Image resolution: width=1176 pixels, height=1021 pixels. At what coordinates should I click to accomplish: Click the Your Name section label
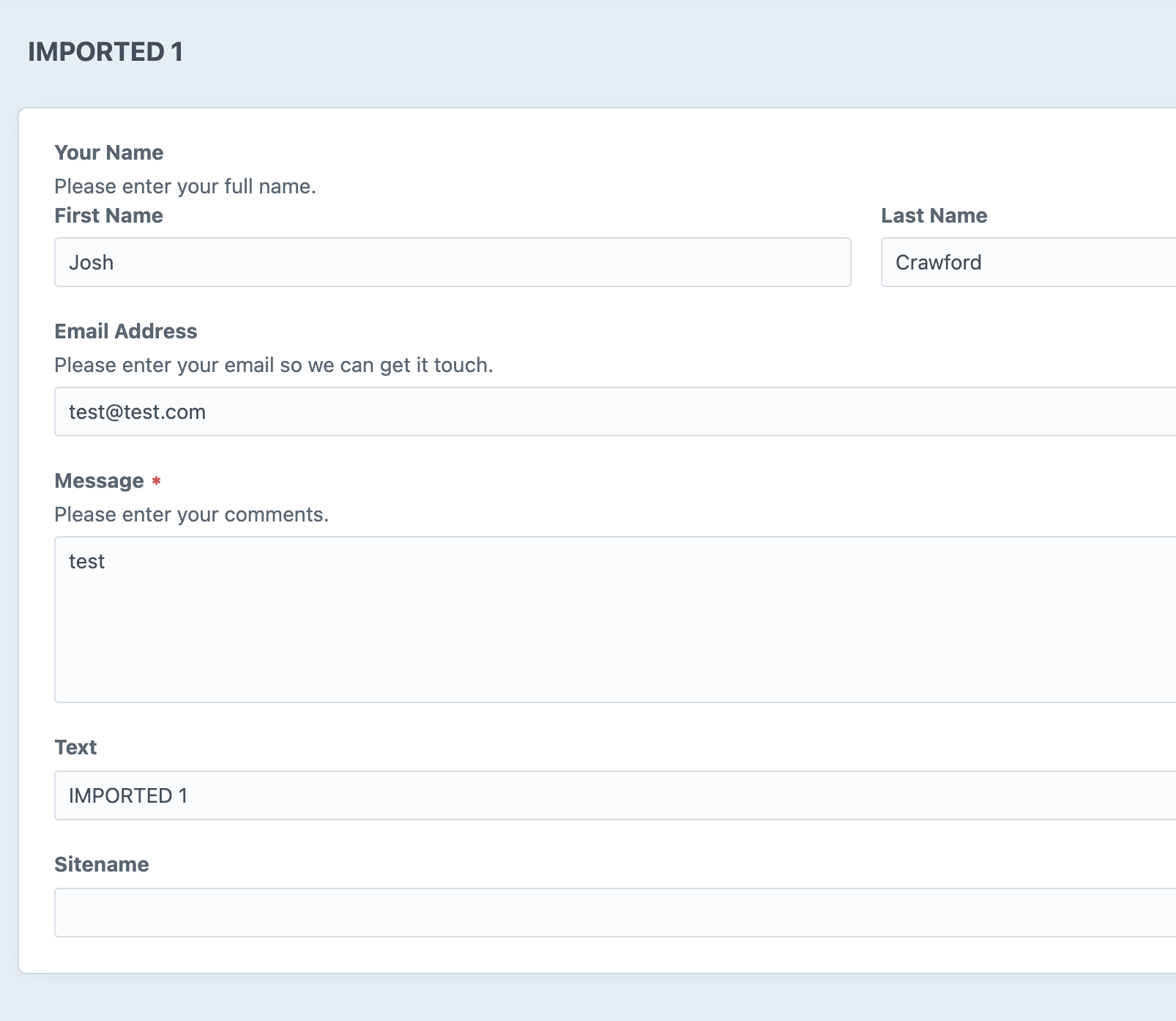pyautogui.click(x=108, y=152)
